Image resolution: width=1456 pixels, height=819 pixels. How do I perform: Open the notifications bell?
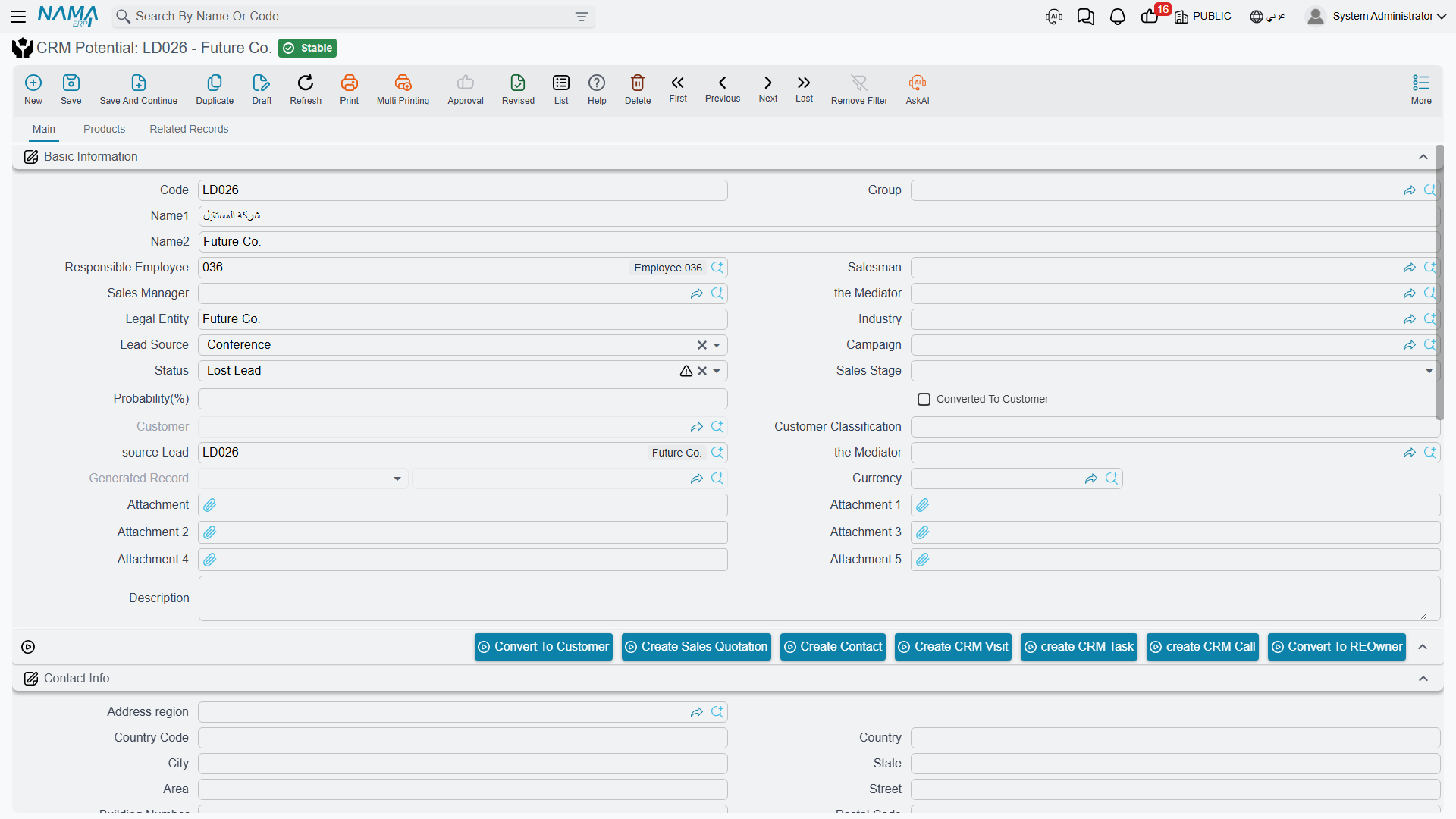pos(1118,17)
